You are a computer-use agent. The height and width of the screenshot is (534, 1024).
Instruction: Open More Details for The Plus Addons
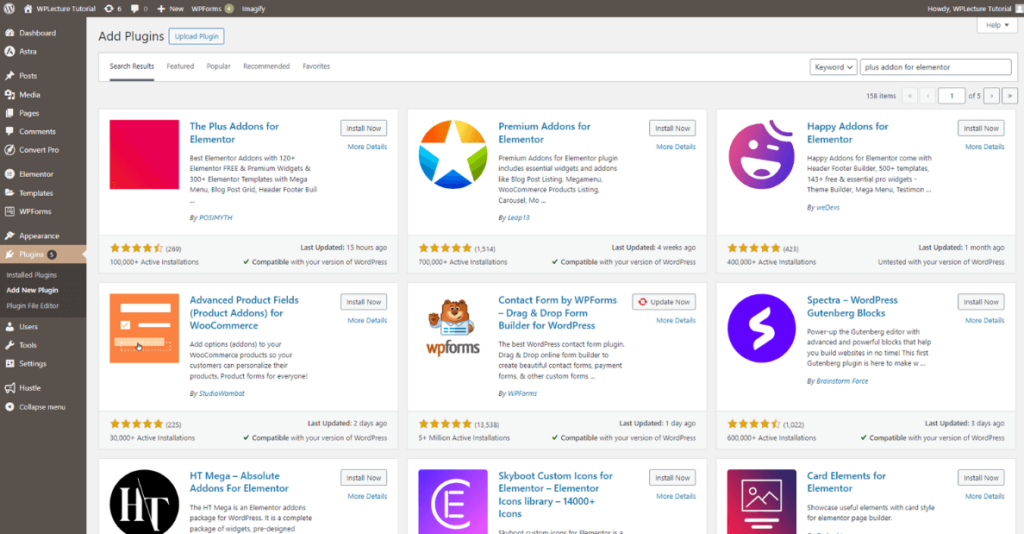[367, 147]
